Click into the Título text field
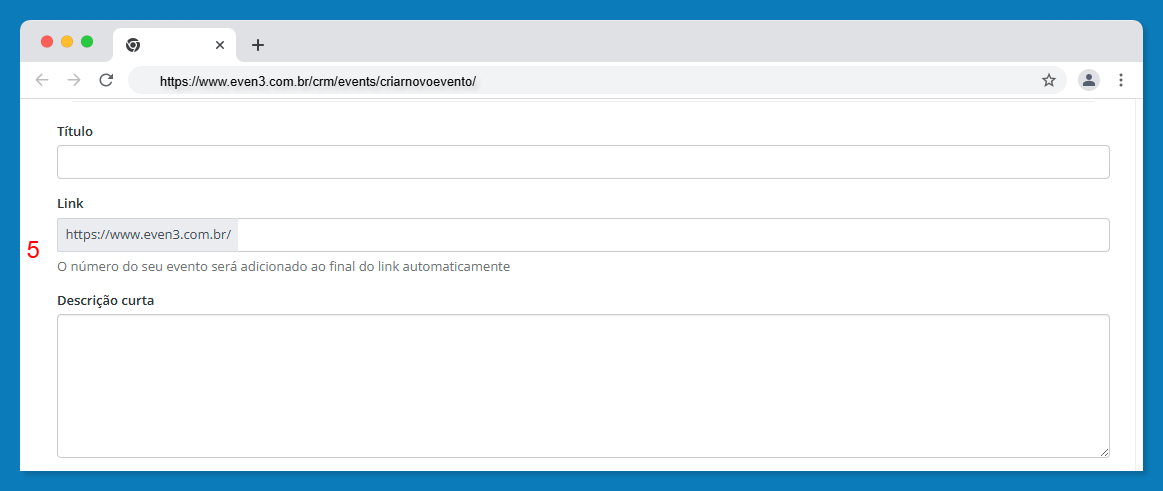Viewport: 1163px width, 491px height. pyautogui.click(x=583, y=162)
